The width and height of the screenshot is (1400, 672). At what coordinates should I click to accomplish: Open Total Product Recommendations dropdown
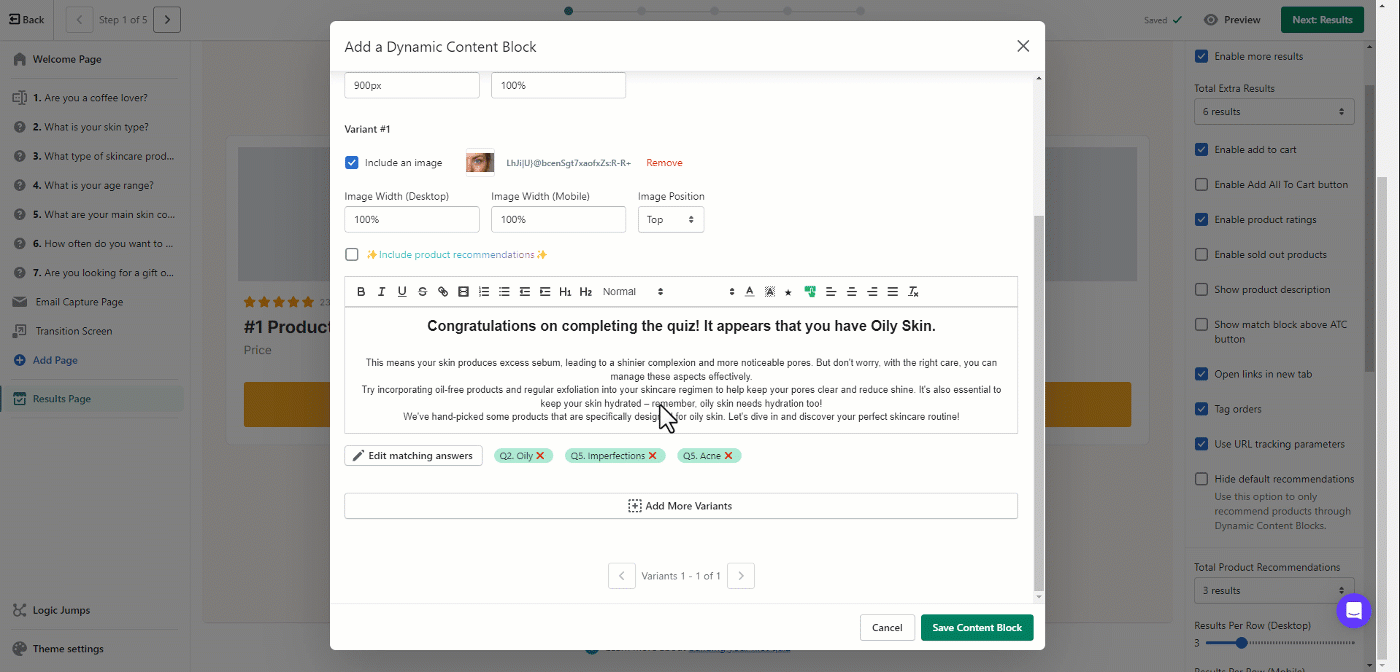click(x=1274, y=590)
